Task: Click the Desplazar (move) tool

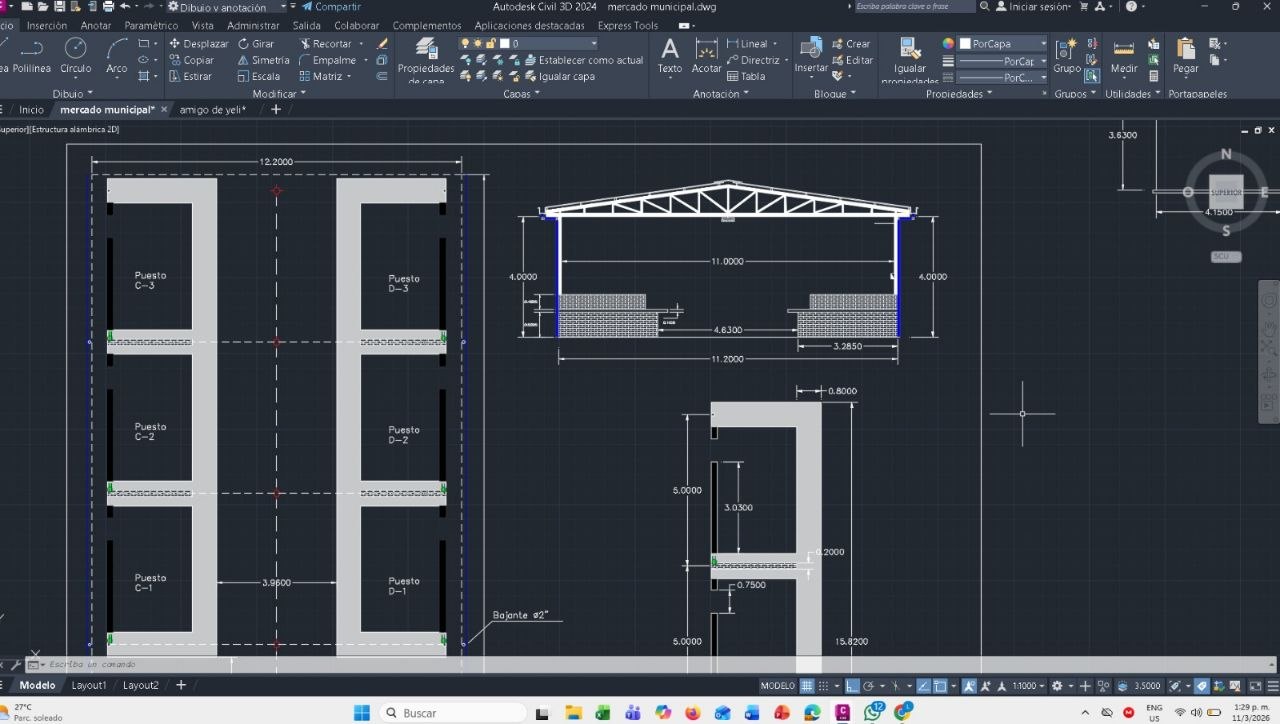Action: click(199, 44)
